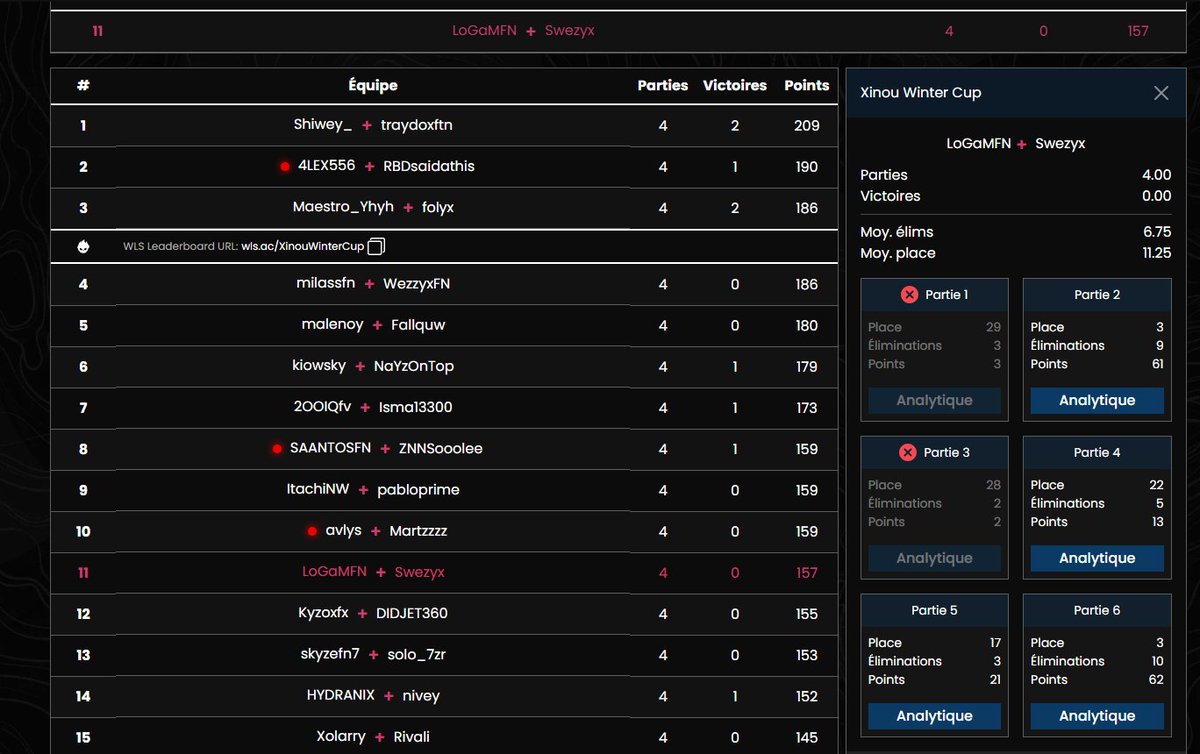Click Partie 4 card header
The height and width of the screenshot is (754, 1200).
(1097, 453)
